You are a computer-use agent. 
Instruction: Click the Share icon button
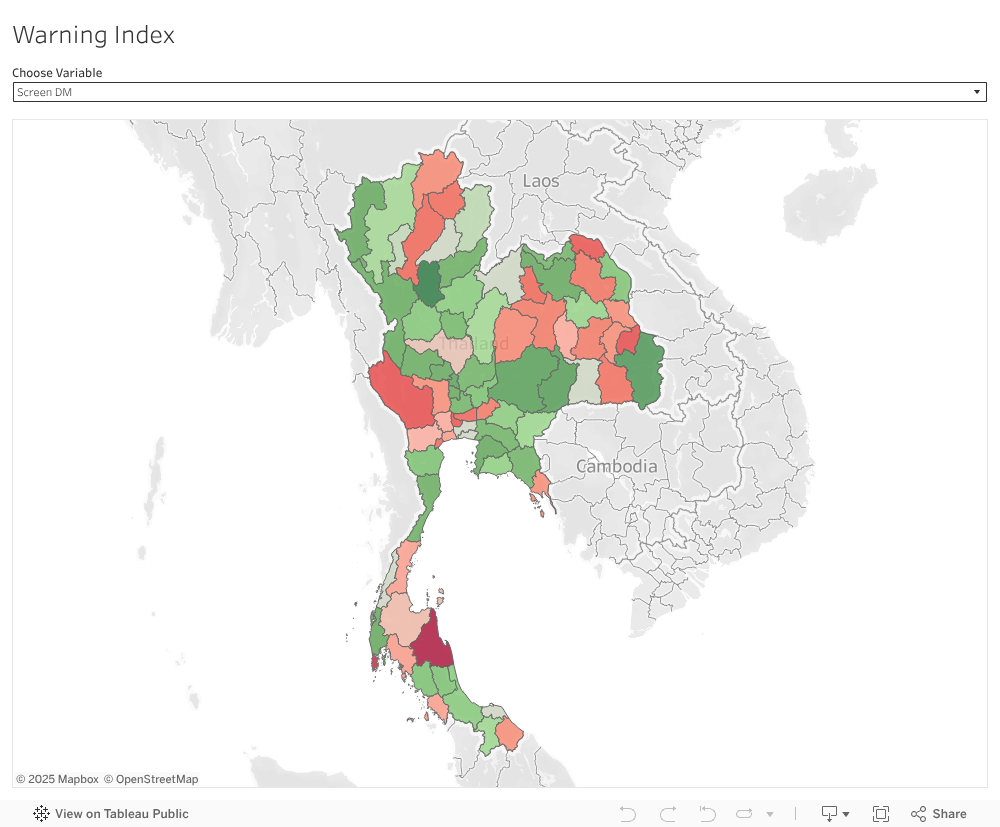[x=938, y=814]
